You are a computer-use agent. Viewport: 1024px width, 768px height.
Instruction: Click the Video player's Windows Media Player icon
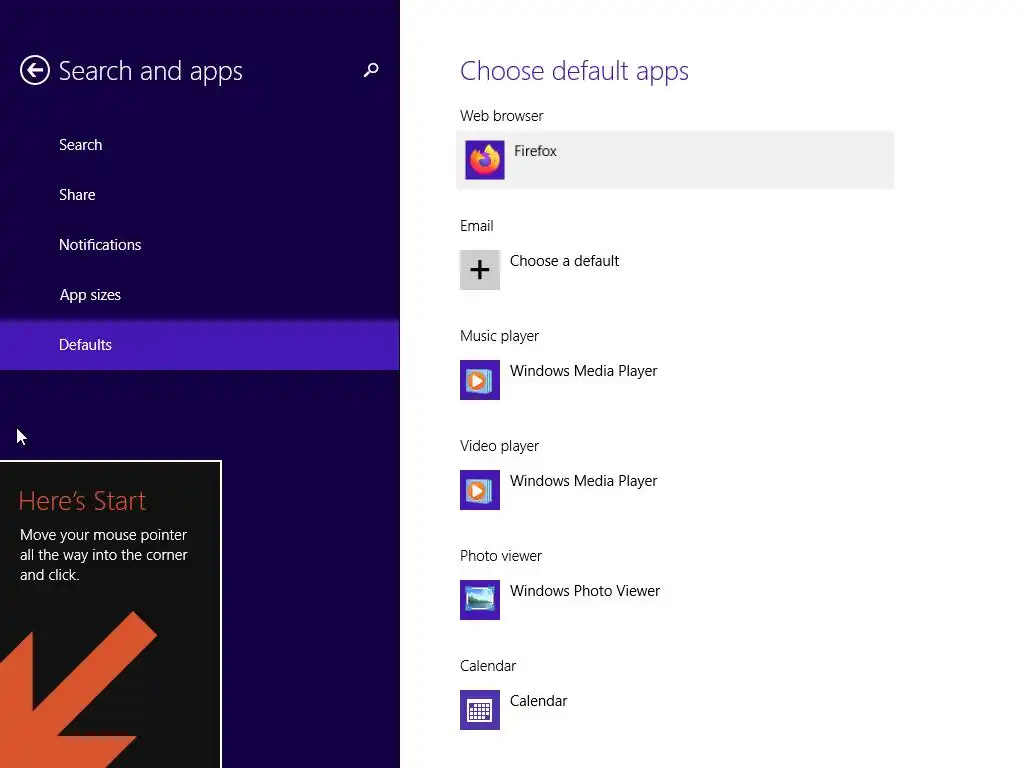pos(480,490)
